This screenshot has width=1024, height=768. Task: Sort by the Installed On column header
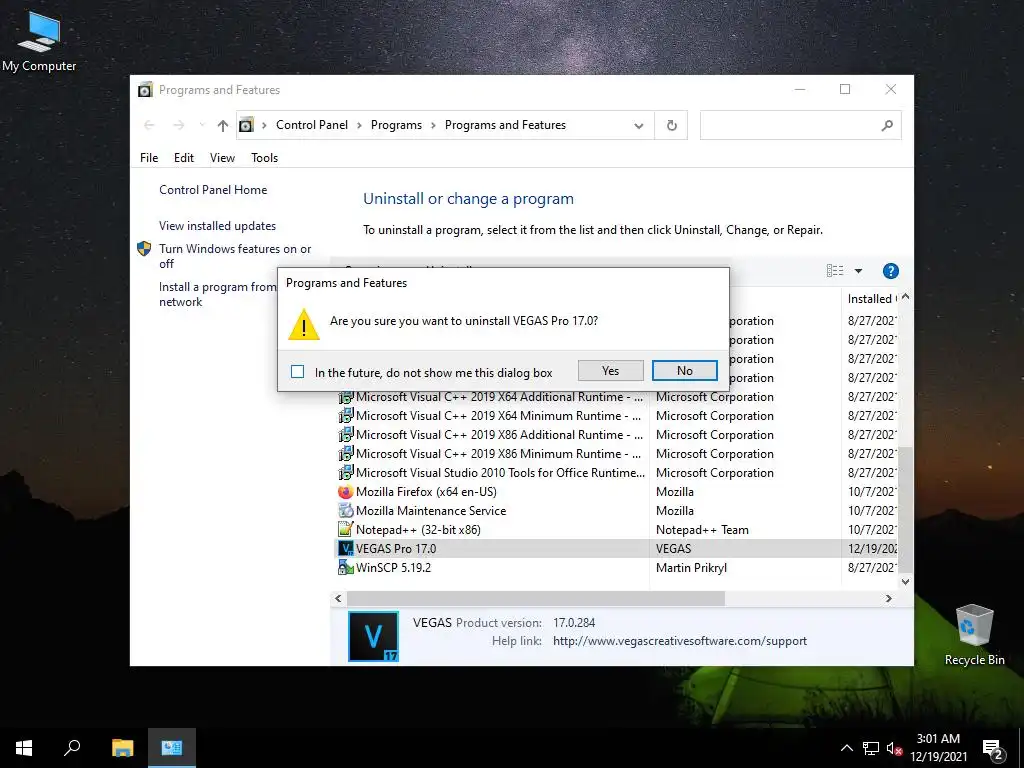tap(870, 298)
